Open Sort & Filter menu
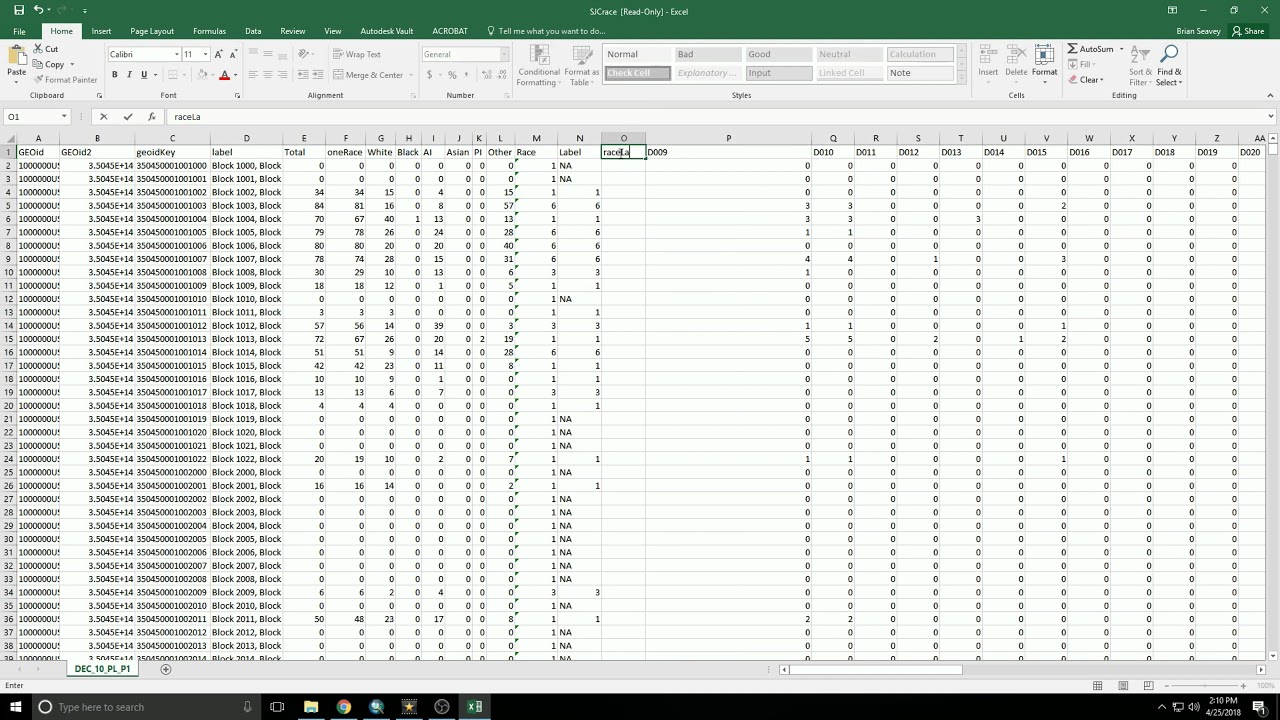1280x720 pixels. pos(1141,66)
